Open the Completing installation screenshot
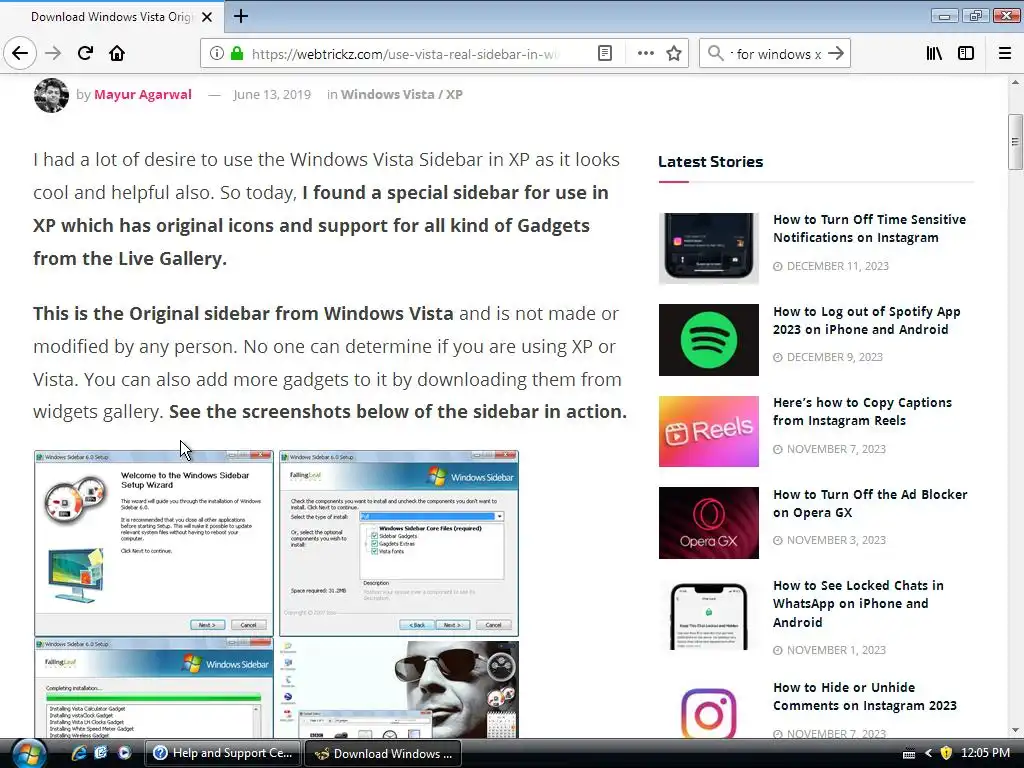Viewport: 1024px width, 768px height. tap(153, 689)
